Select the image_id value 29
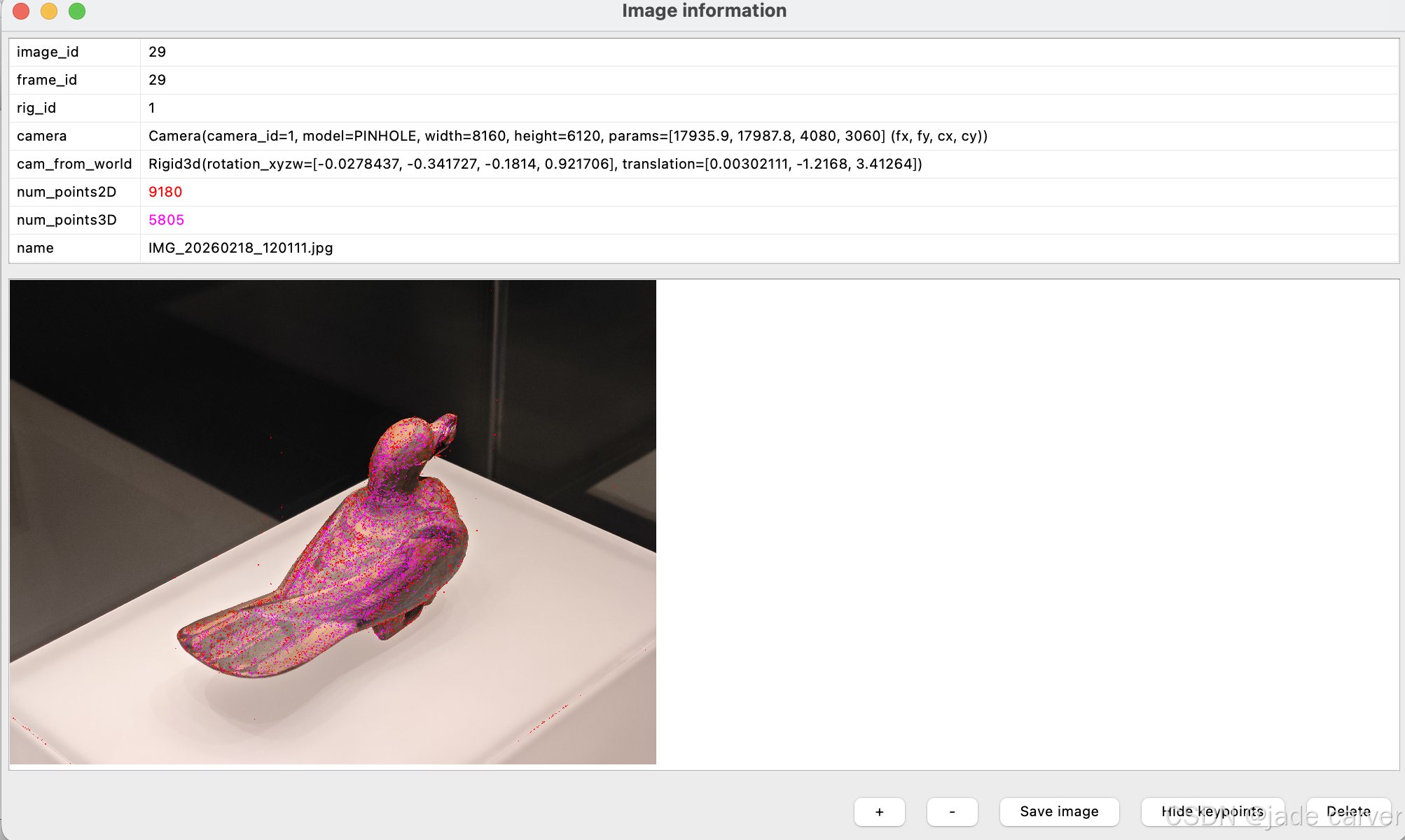The width and height of the screenshot is (1405, 840). point(158,52)
